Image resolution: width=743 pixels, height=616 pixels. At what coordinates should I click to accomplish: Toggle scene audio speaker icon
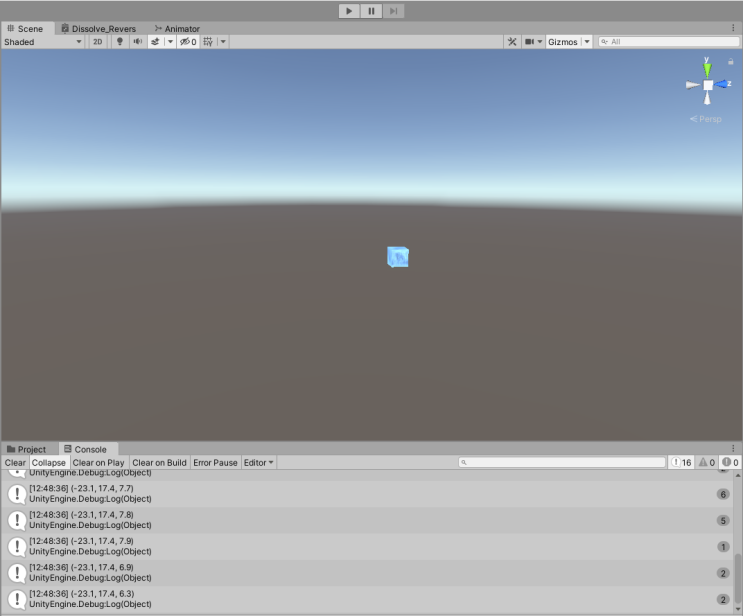click(137, 42)
